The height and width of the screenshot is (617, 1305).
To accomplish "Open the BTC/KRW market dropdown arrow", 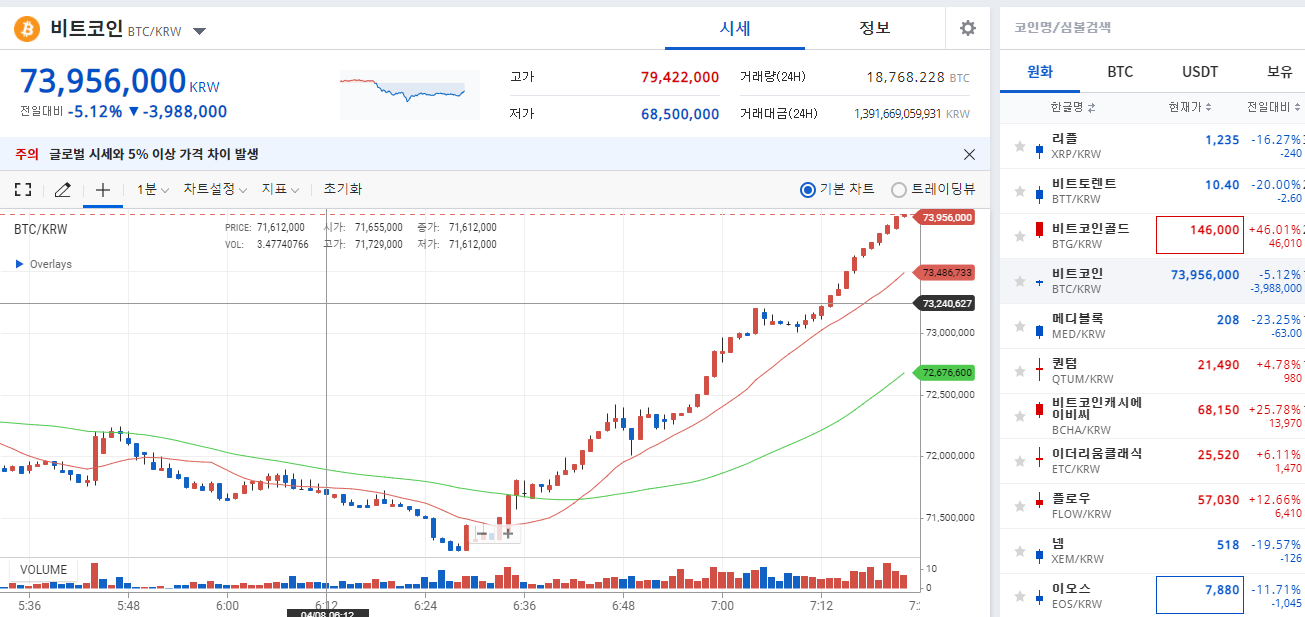I will (199, 31).
